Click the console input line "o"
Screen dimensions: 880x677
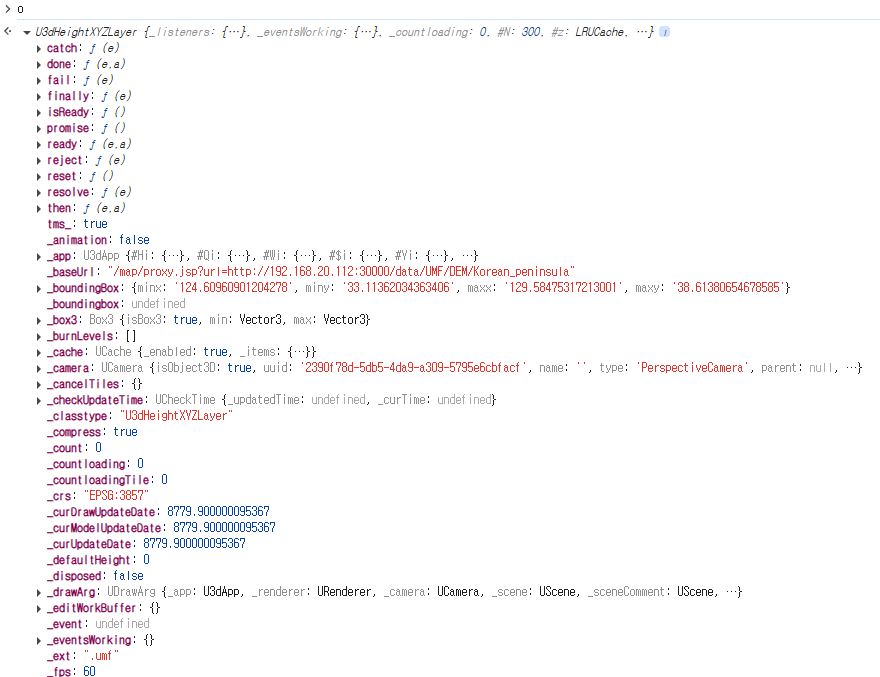pyautogui.click(x=20, y=10)
